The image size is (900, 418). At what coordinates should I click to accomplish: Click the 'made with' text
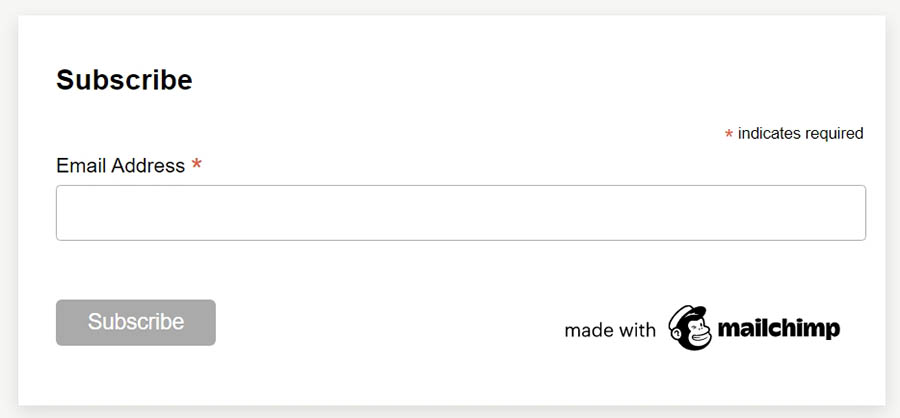[x=609, y=330]
